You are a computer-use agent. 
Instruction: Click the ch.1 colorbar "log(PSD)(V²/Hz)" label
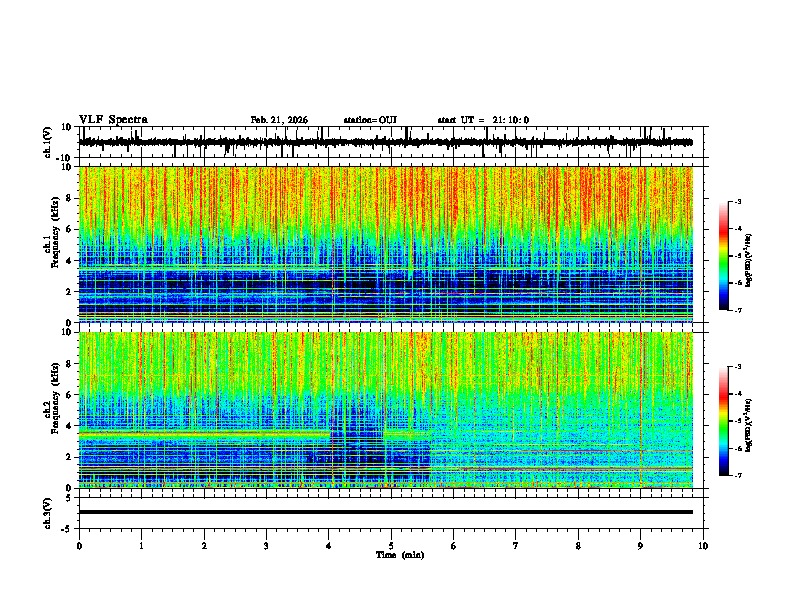pyautogui.click(x=749, y=261)
